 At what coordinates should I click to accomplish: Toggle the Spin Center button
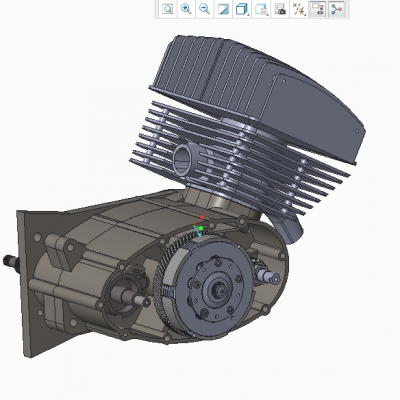tap(337, 9)
